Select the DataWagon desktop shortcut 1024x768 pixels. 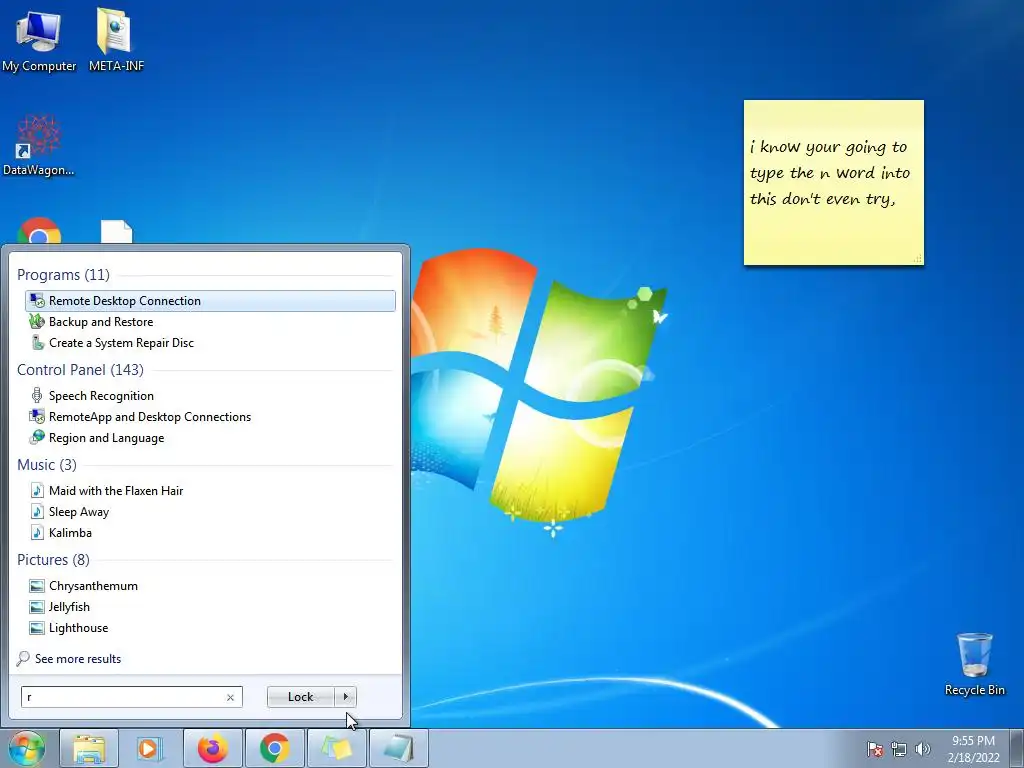[x=39, y=146]
